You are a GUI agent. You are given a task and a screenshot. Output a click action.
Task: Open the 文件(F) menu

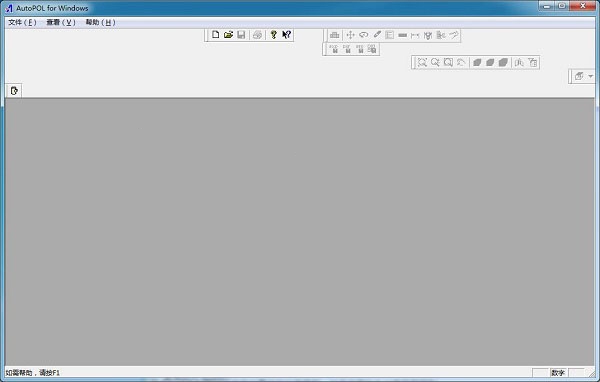click(x=22, y=22)
